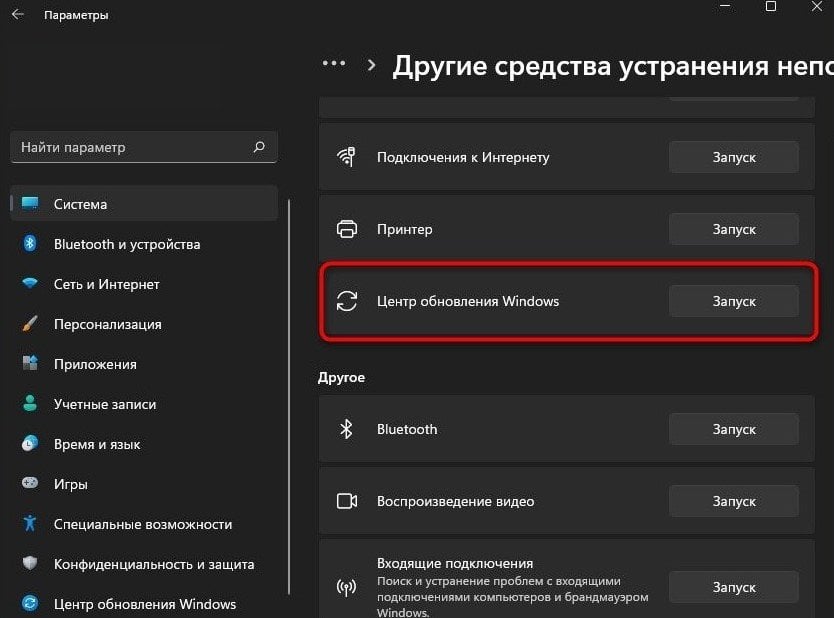This screenshot has height=618, width=834.
Task: Run the Воспроизведение видео troubleshooter
Action: (733, 501)
